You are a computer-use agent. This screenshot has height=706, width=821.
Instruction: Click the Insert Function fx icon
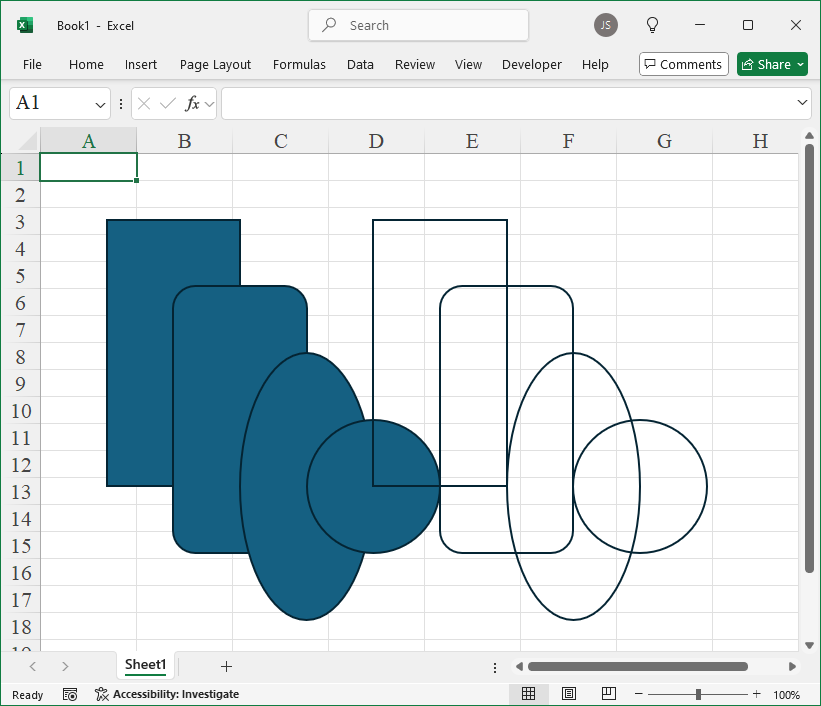tap(191, 103)
